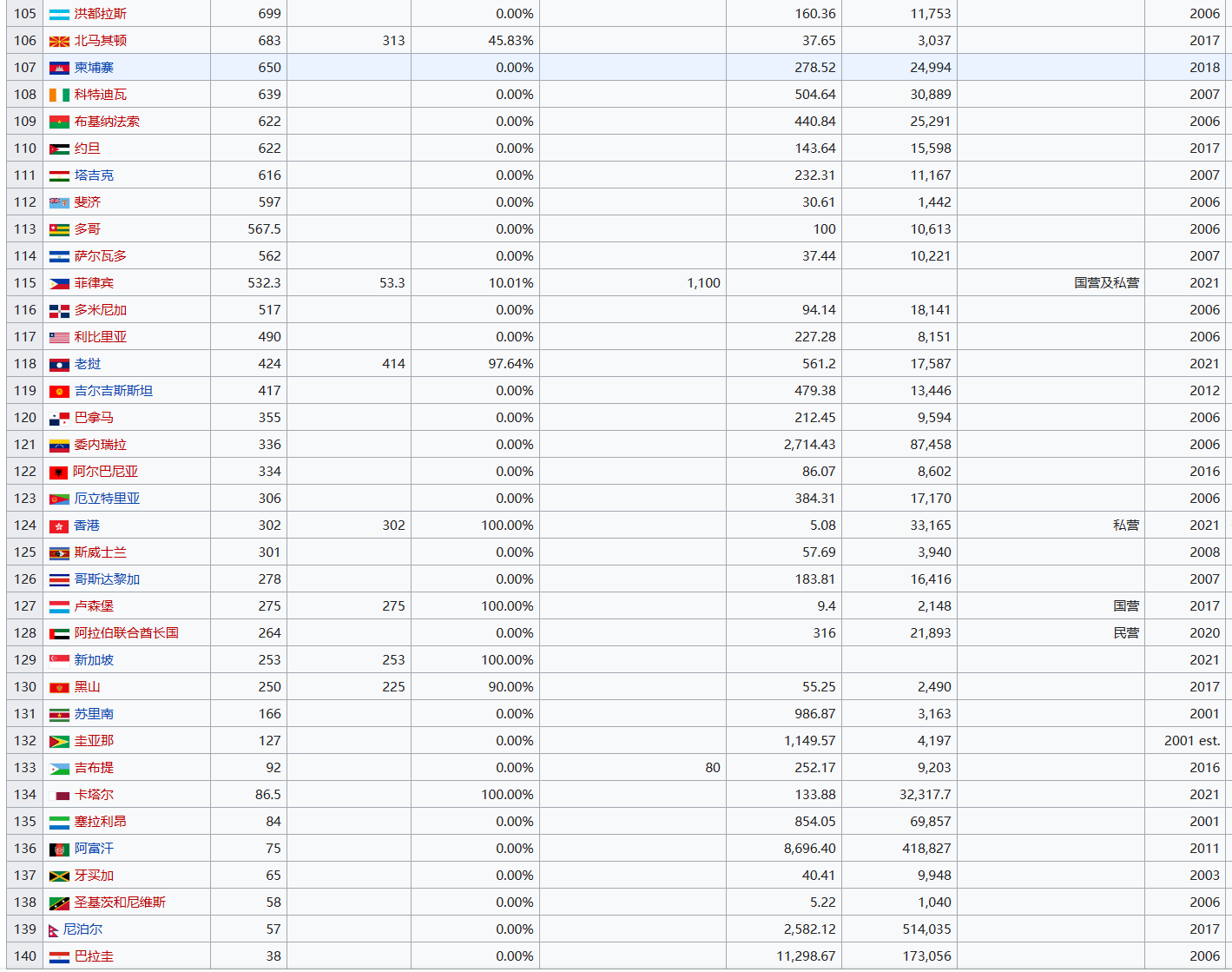The height and width of the screenshot is (972, 1232).
Task: Open the 哥斯达黎加 link
Action: tap(107, 579)
